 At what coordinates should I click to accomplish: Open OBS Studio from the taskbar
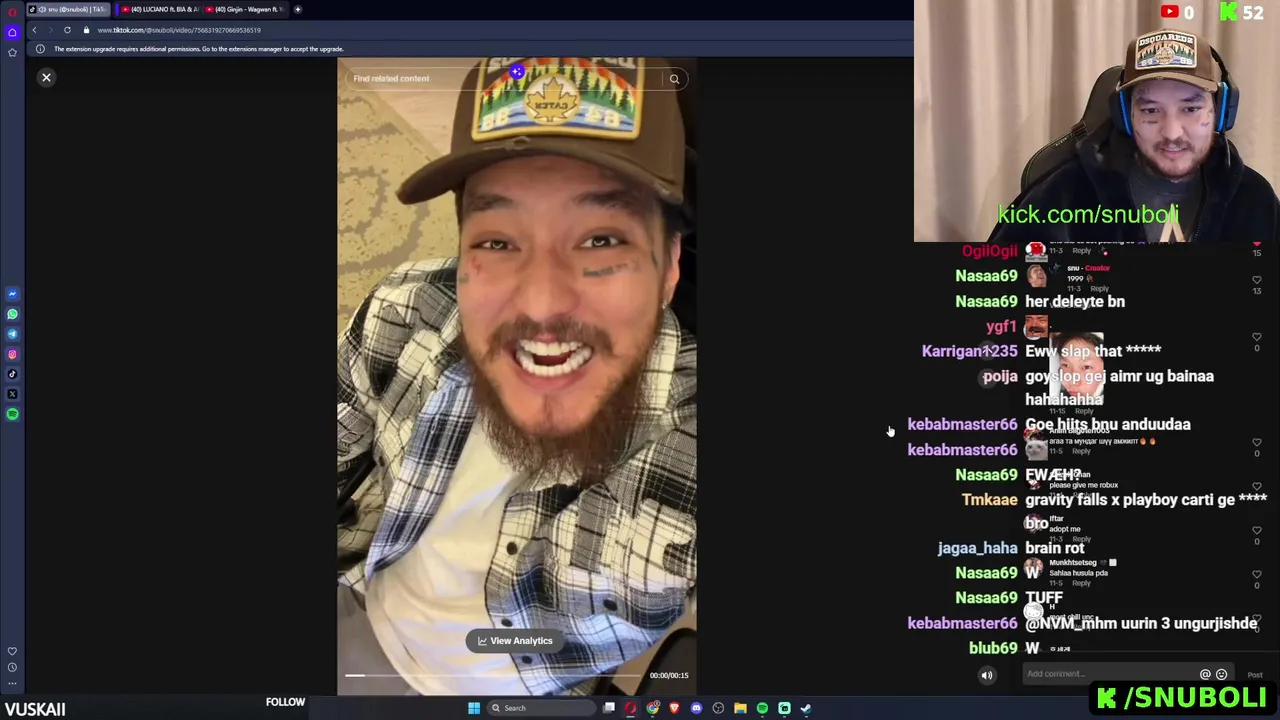718,708
